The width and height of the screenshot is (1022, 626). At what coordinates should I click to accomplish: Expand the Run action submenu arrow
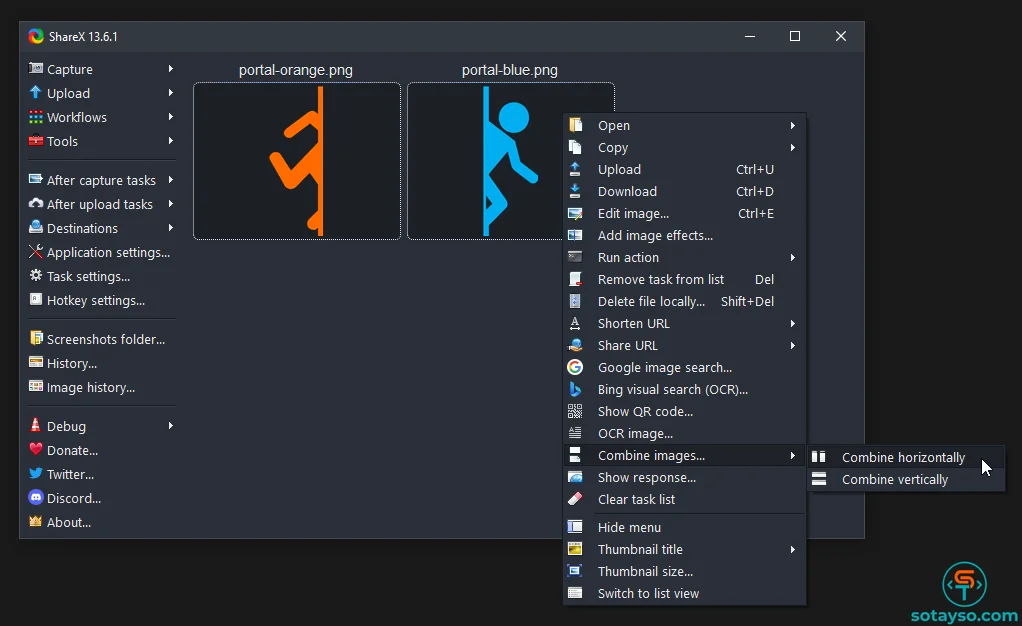[793, 258]
